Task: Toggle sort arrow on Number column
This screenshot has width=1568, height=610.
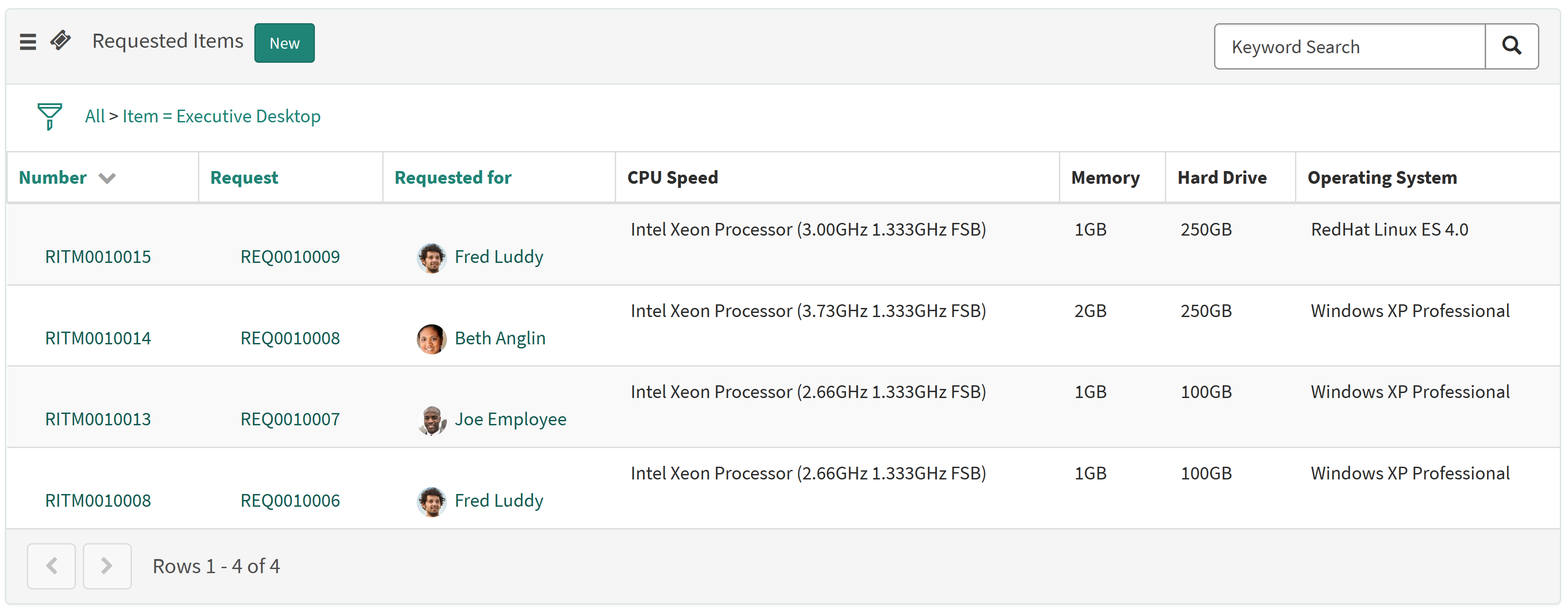Action: (x=107, y=178)
